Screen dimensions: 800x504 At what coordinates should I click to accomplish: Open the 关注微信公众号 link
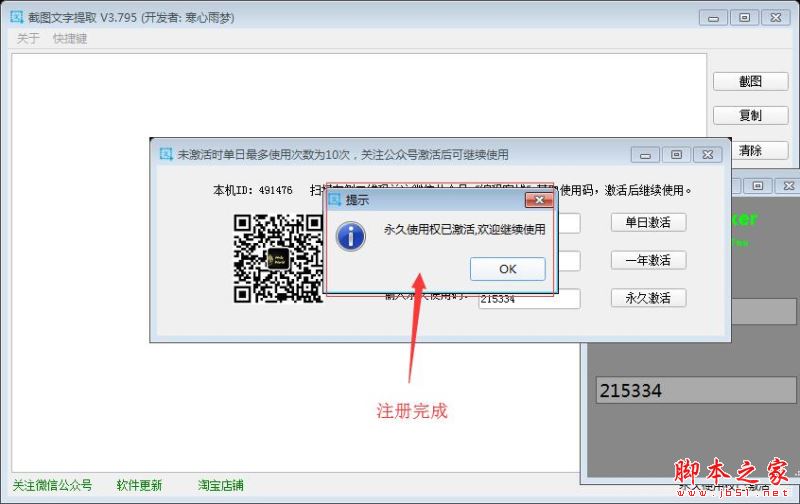(52, 485)
